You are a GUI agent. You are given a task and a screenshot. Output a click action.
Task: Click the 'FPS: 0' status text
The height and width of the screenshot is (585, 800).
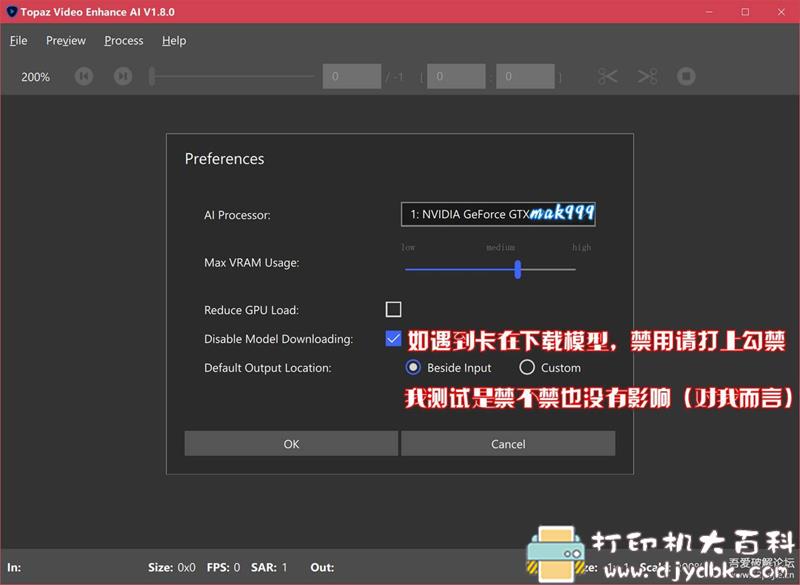223,567
